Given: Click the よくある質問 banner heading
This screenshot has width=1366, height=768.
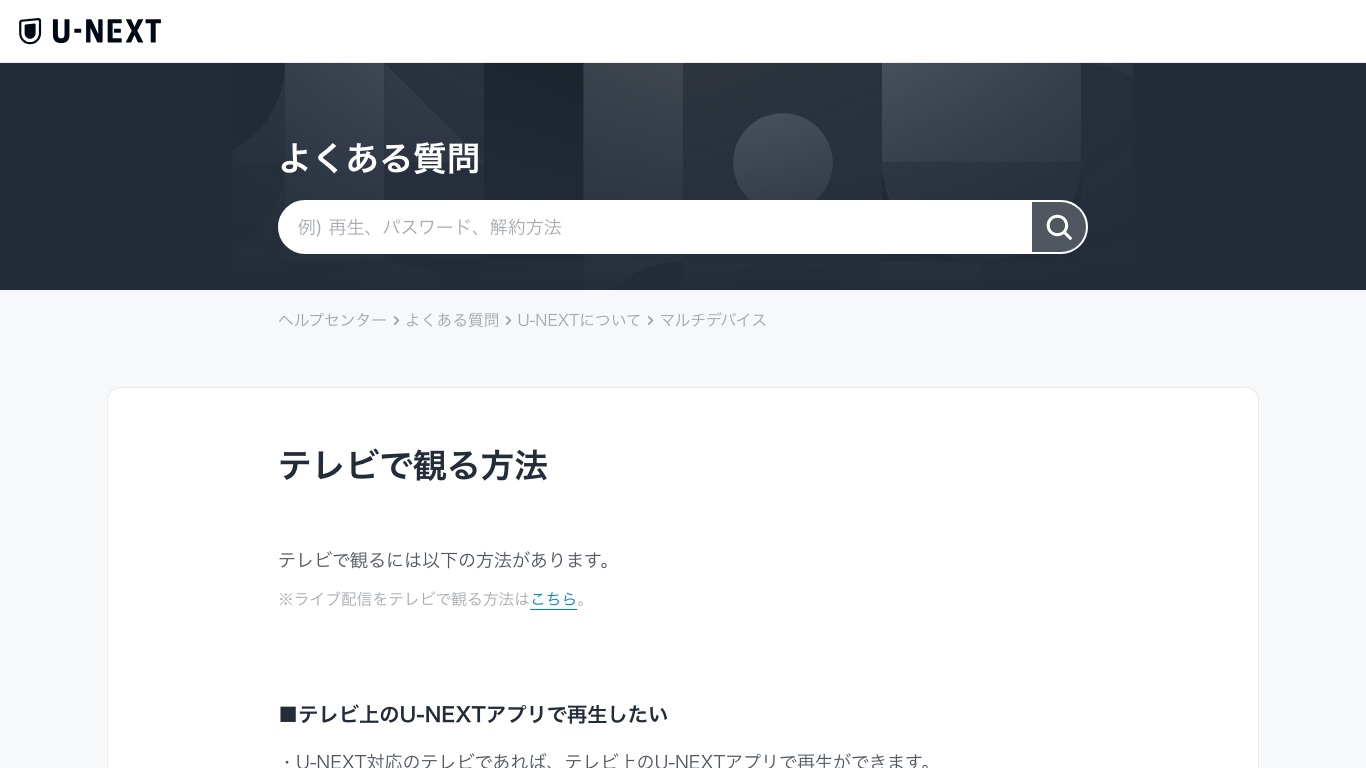Looking at the screenshot, I should [x=379, y=158].
